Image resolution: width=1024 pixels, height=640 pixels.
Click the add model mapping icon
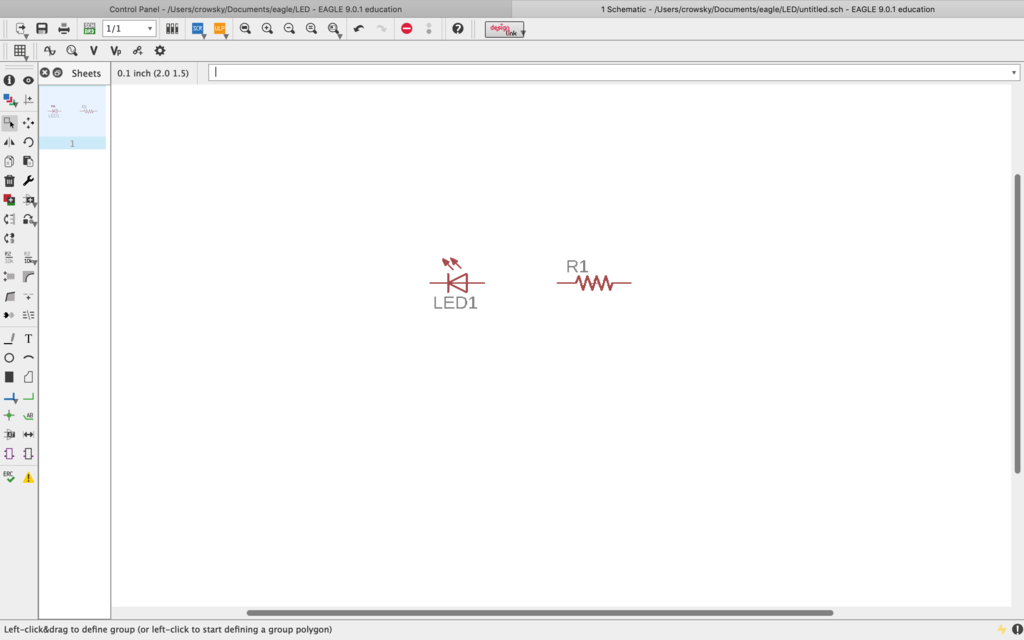pos(138,50)
